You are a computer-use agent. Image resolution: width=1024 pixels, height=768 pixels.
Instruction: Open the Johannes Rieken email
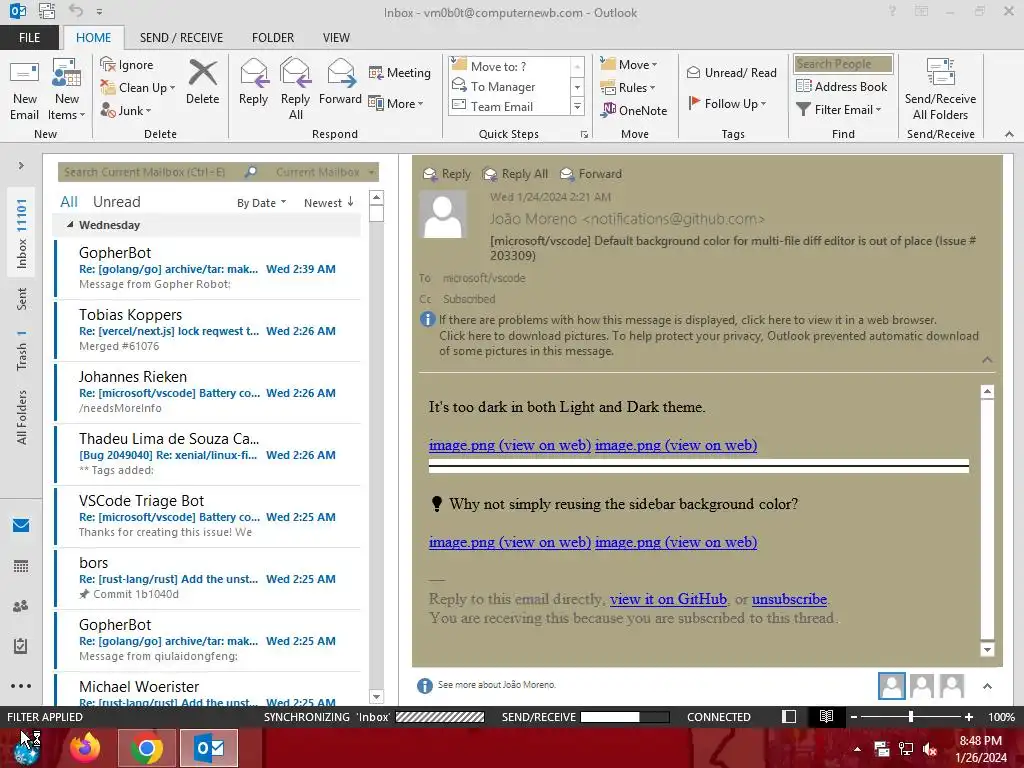click(x=208, y=392)
